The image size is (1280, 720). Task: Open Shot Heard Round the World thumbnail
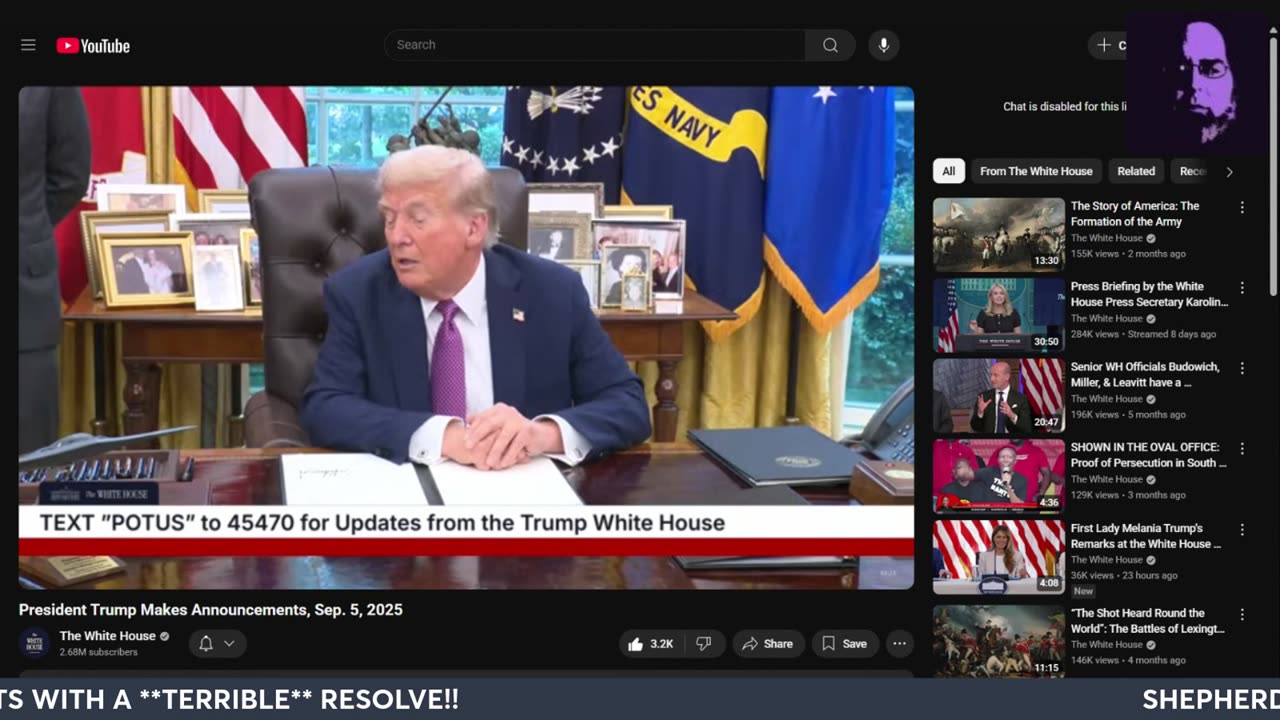[x=999, y=641]
